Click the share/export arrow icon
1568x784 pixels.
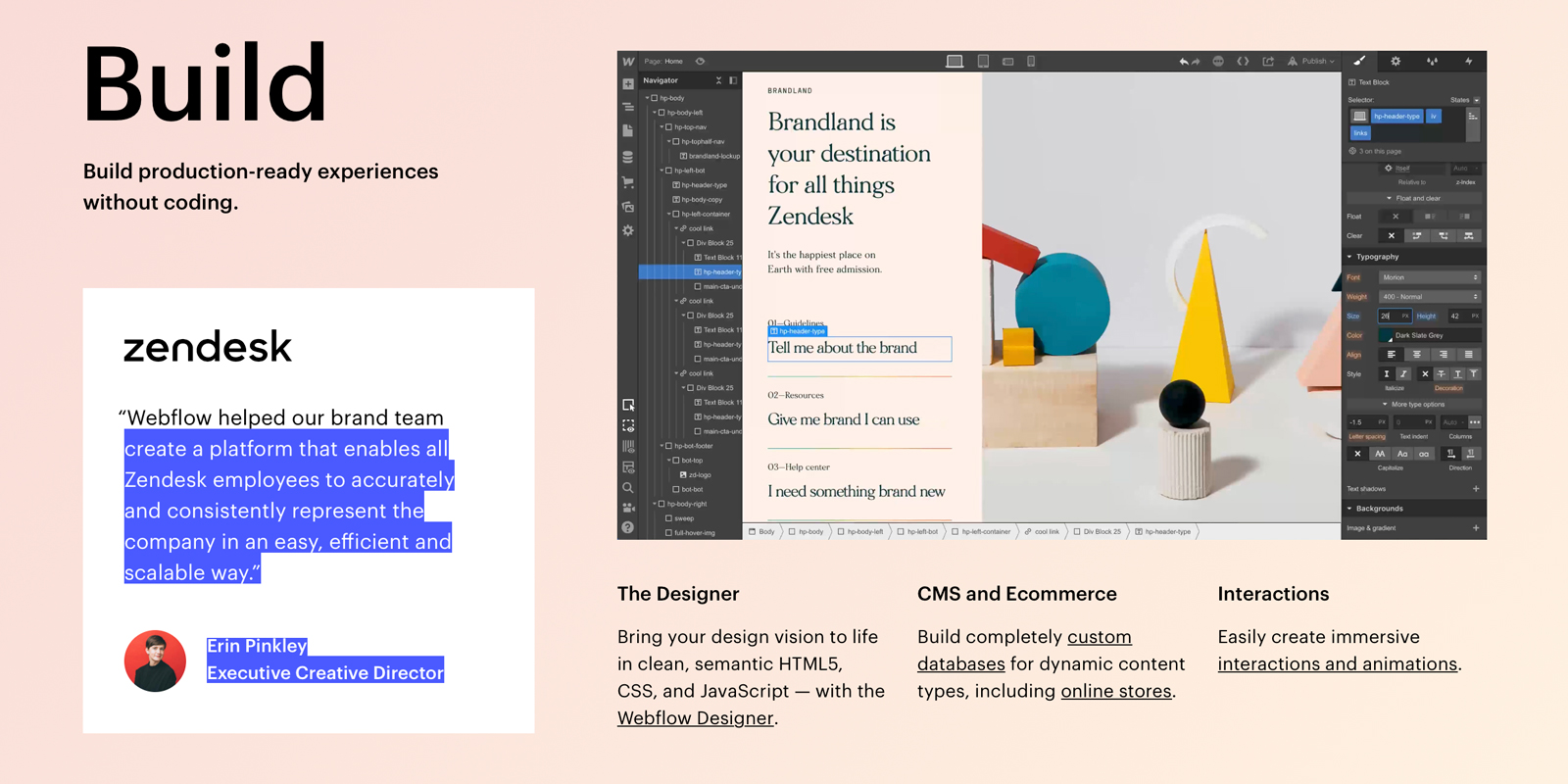[1268, 61]
